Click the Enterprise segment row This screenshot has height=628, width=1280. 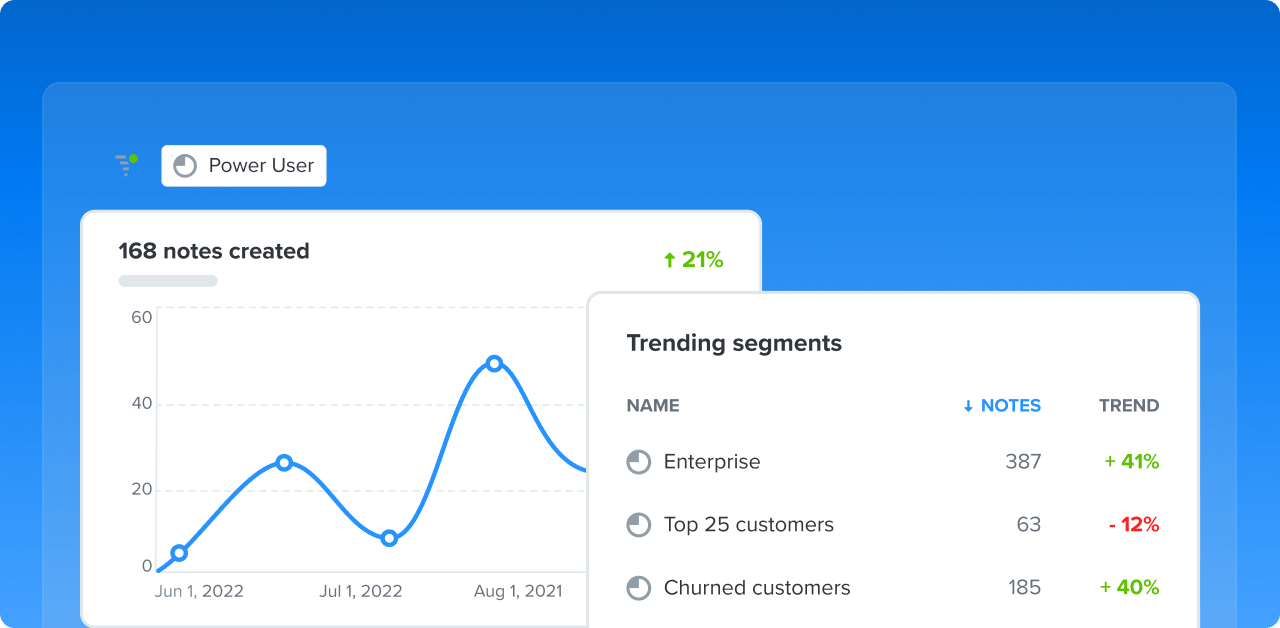point(712,461)
